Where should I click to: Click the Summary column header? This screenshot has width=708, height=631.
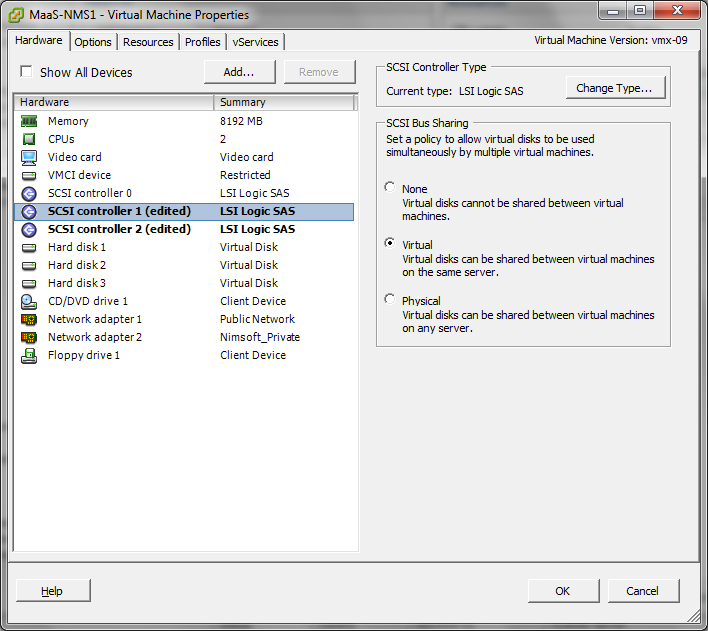coord(284,102)
